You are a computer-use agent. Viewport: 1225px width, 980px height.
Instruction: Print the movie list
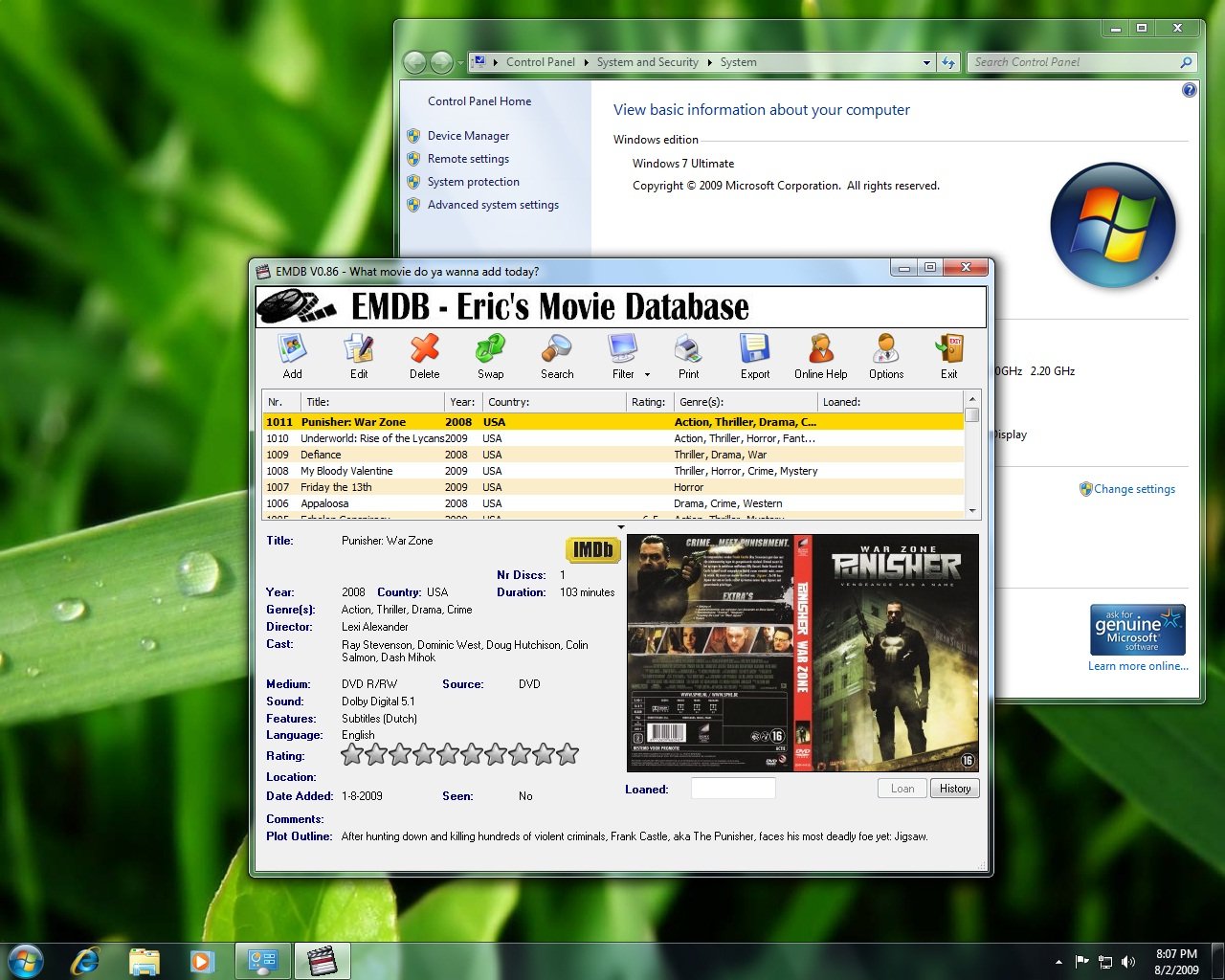point(688,349)
